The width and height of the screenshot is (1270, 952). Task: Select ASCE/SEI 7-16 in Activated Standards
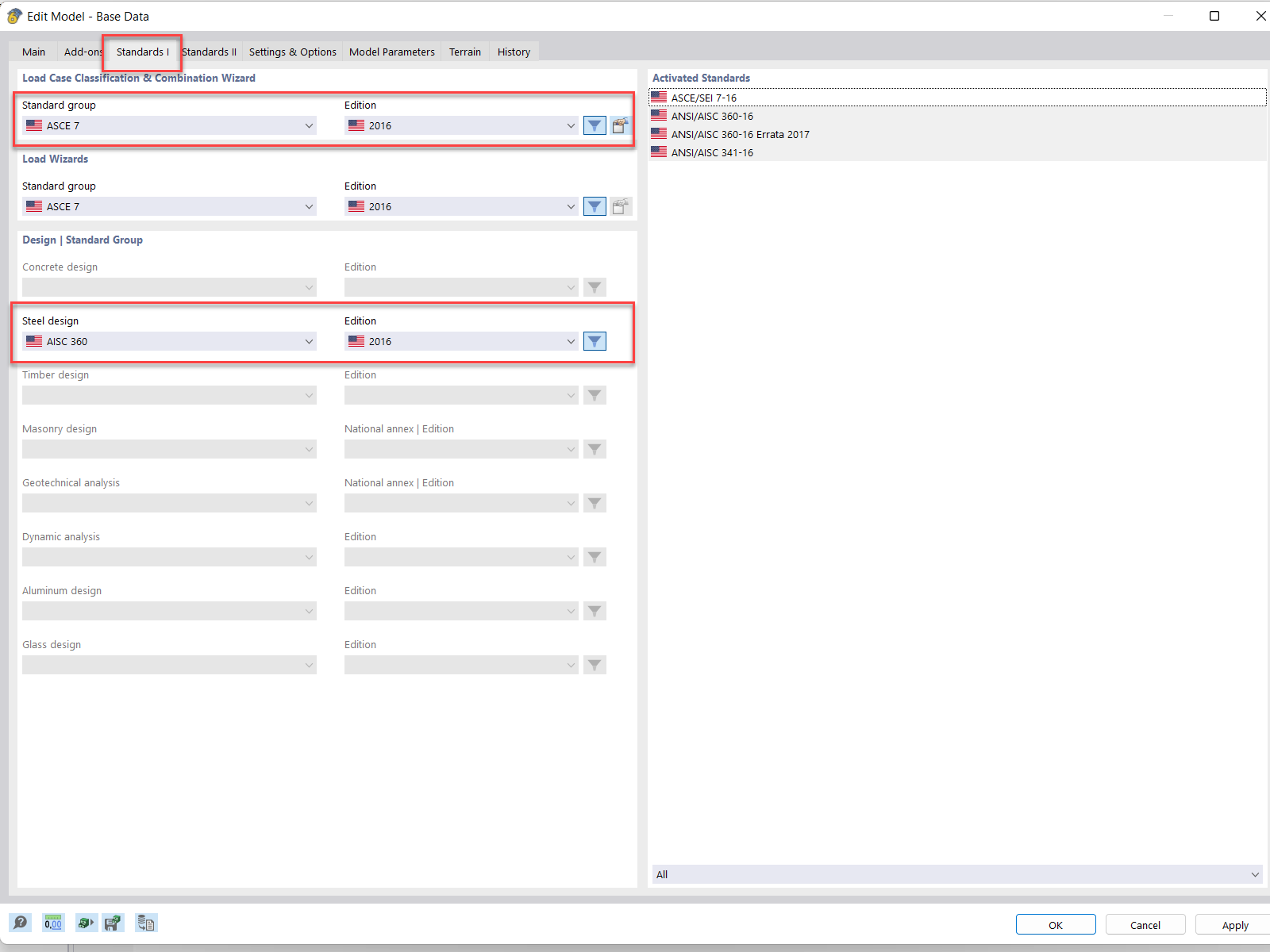pos(958,98)
